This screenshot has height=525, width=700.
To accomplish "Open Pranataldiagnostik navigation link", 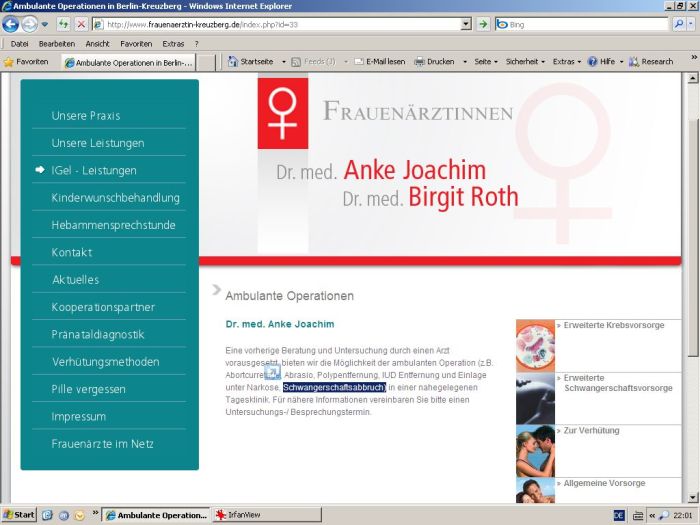I will point(98,334).
